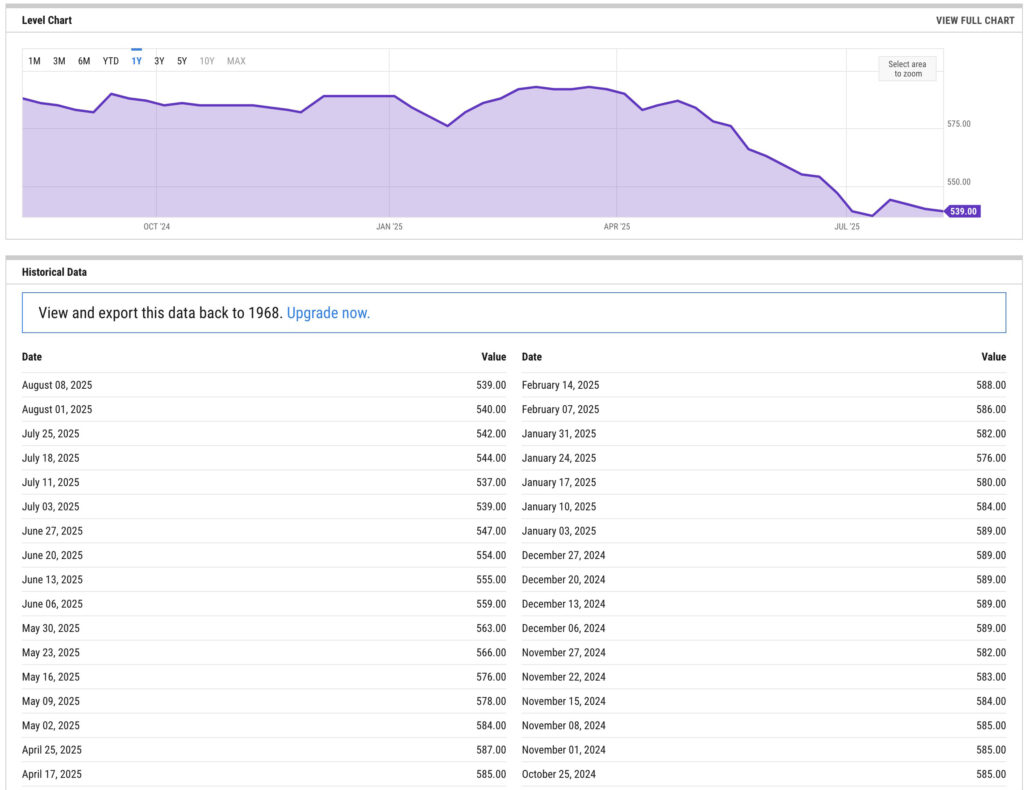
Task: Click the 537.00 value for July 11
Action: [x=491, y=482]
